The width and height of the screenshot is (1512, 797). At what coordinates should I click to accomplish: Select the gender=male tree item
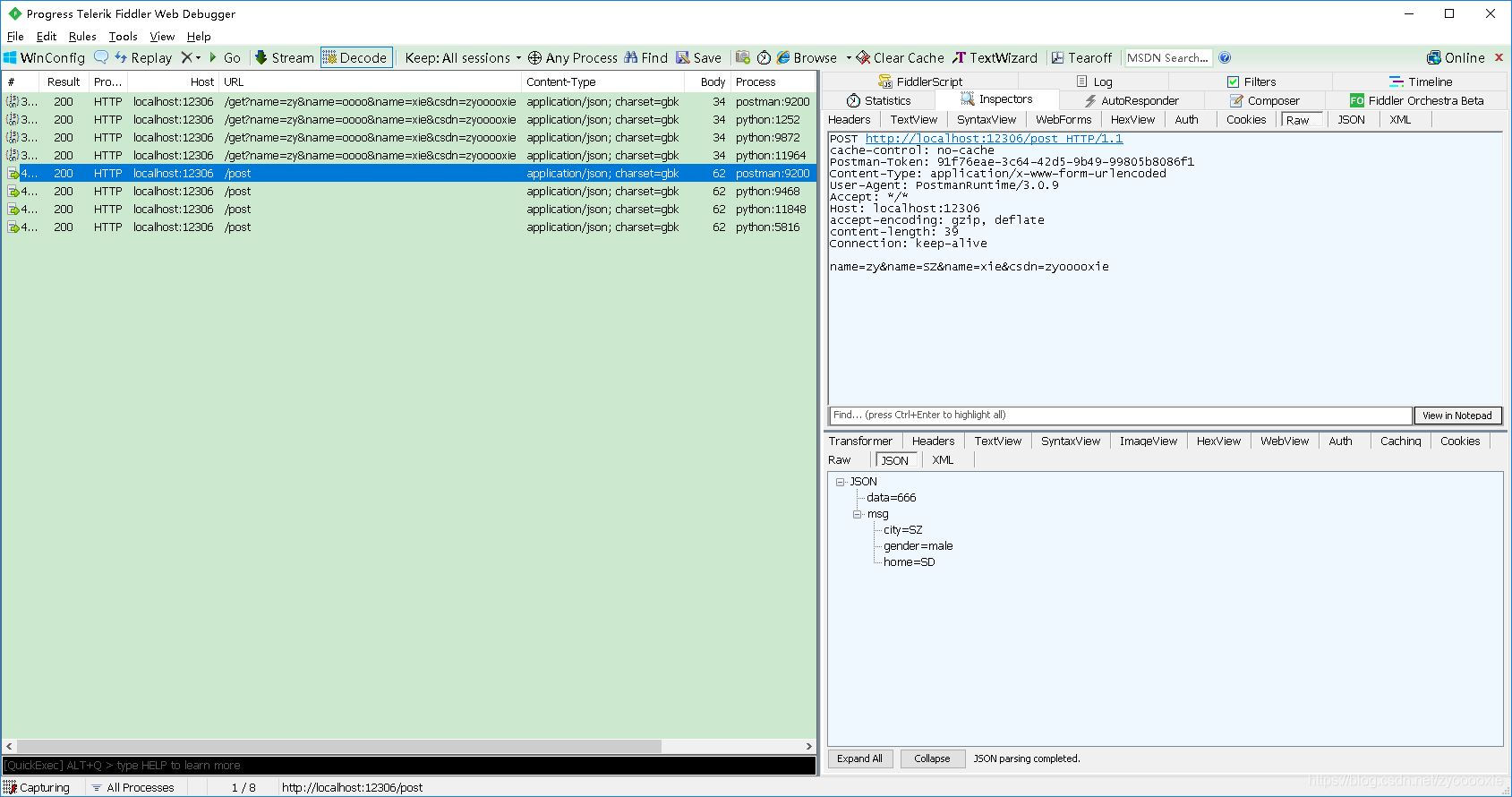918,546
